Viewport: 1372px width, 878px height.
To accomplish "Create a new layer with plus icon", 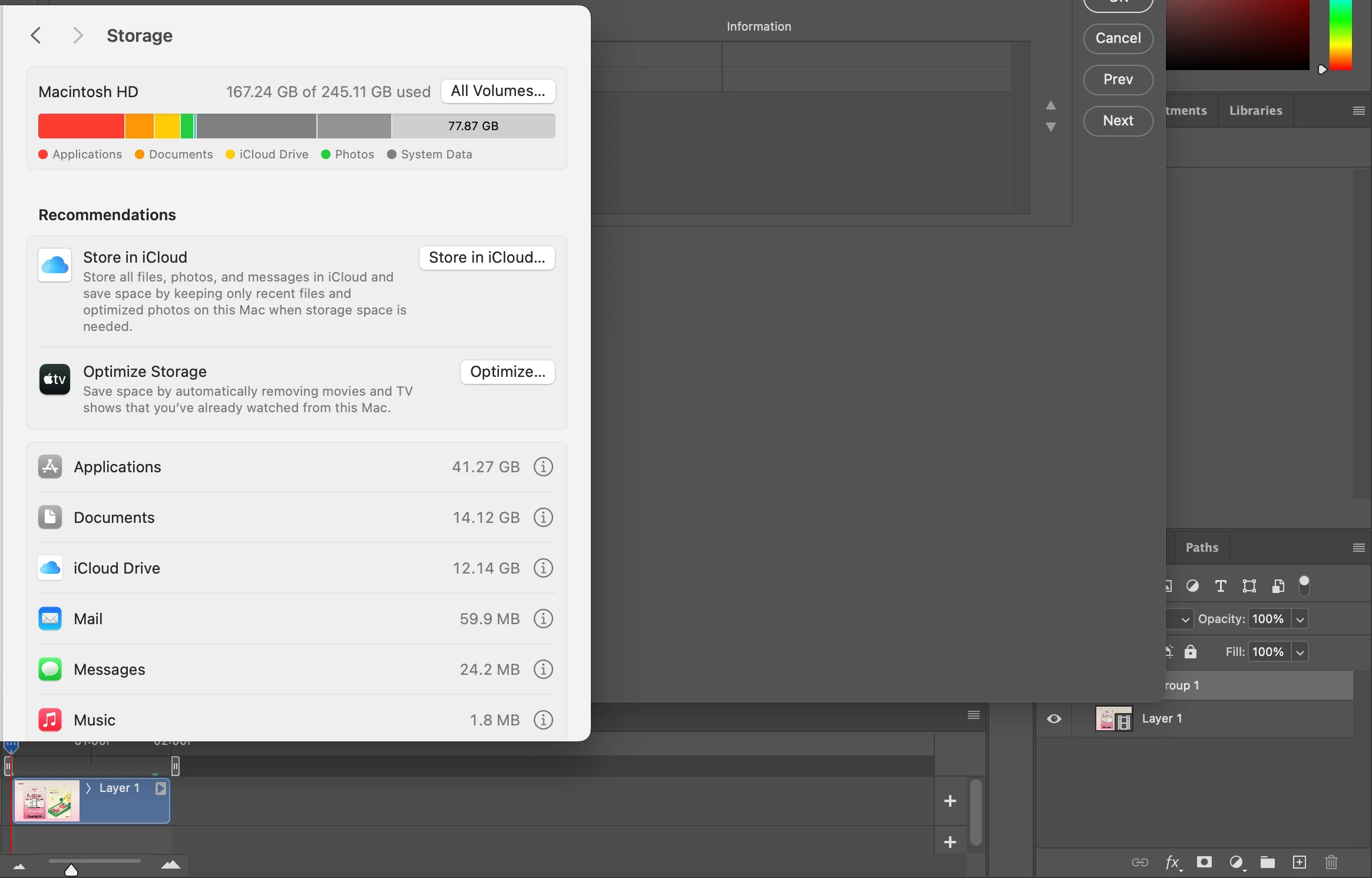I will pyautogui.click(x=1299, y=863).
